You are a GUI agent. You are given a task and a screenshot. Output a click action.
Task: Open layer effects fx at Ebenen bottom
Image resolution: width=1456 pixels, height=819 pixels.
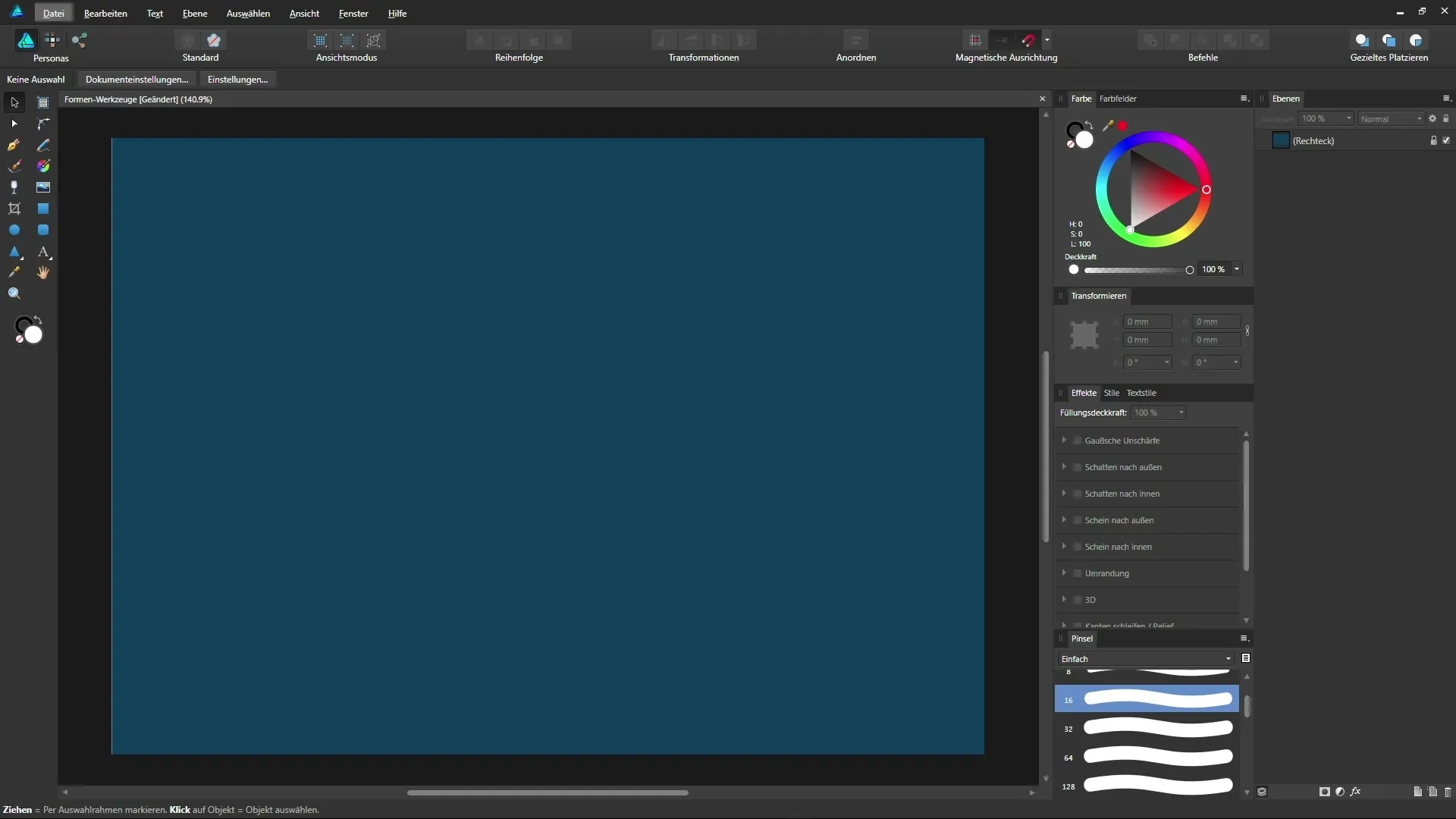point(1355,792)
